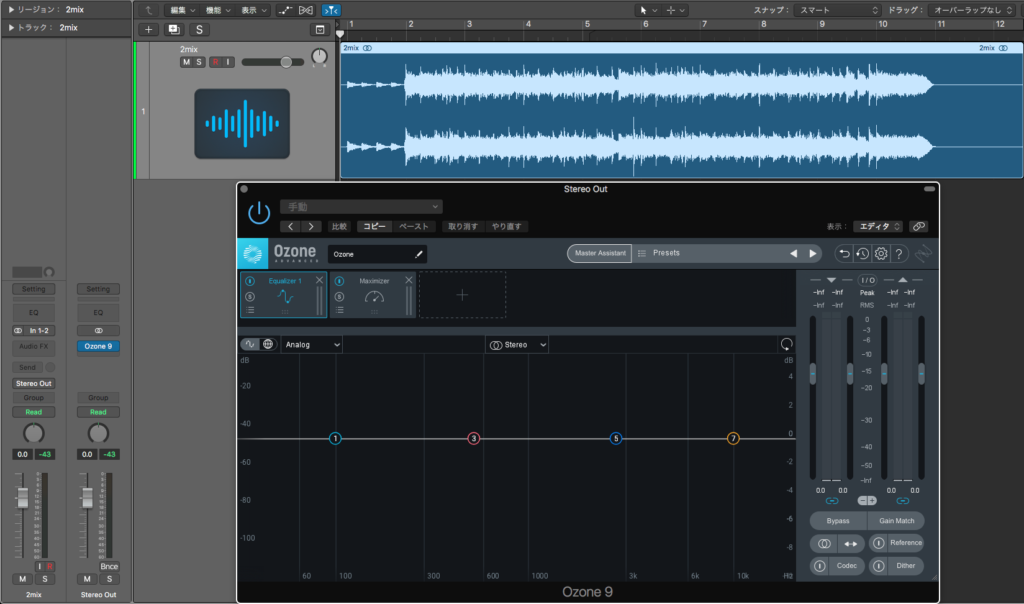Toggle the Reference power button

[878, 543]
